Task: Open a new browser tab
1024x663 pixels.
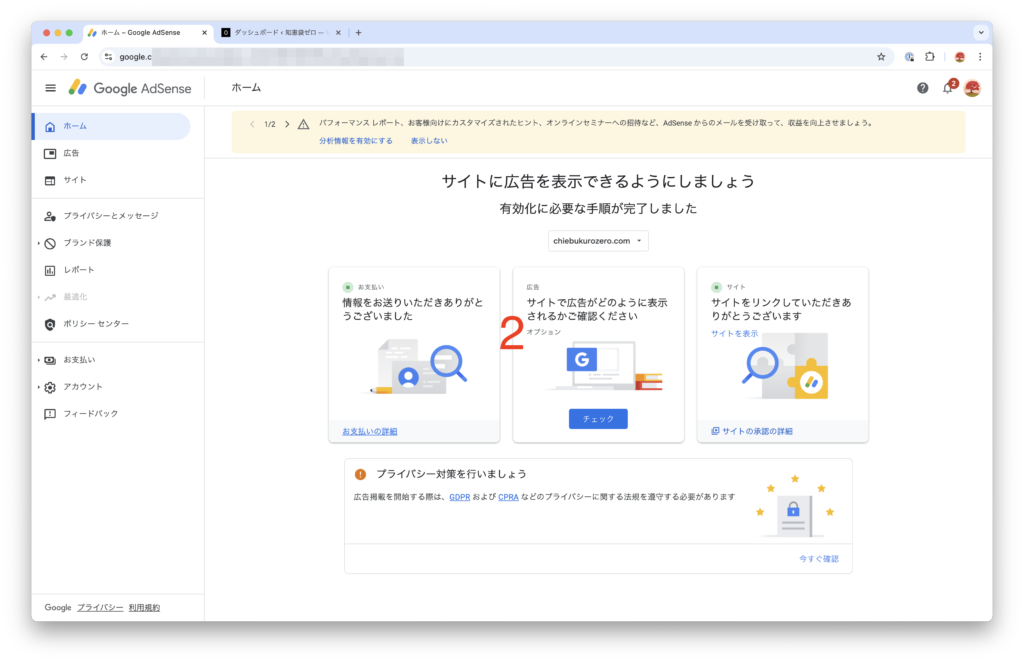Action: point(359,33)
